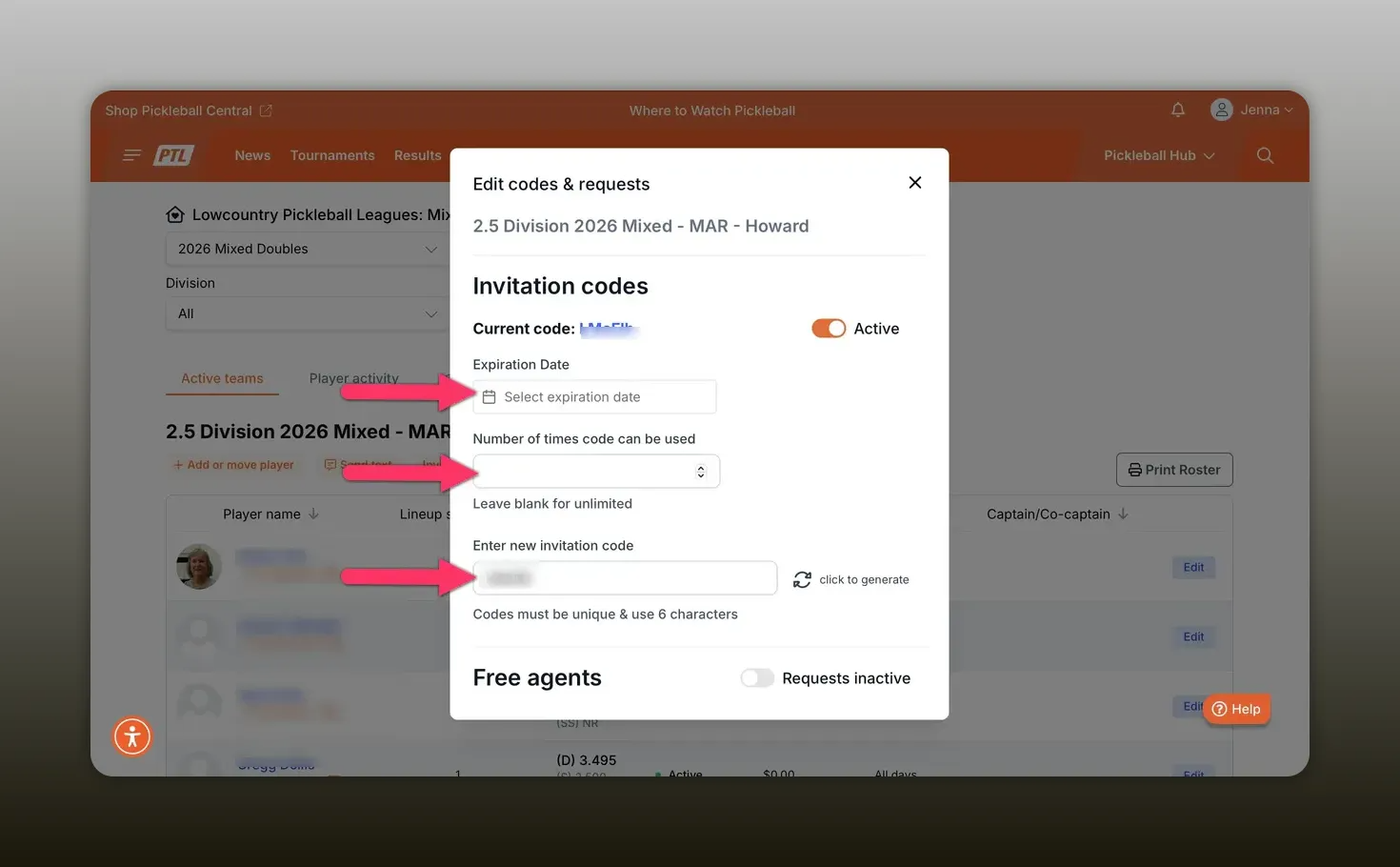The image size is (1400, 867).
Task: Click the refresh icon to generate a code
Action: click(x=801, y=578)
